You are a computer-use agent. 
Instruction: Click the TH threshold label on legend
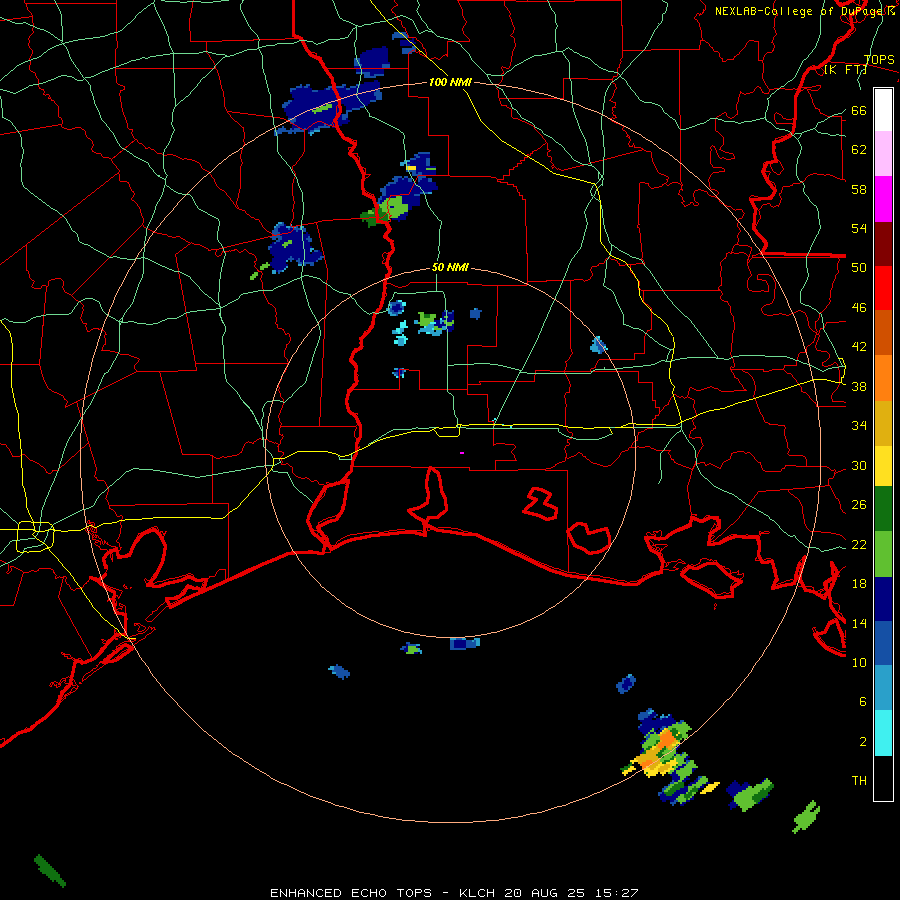tap(859, 781)
